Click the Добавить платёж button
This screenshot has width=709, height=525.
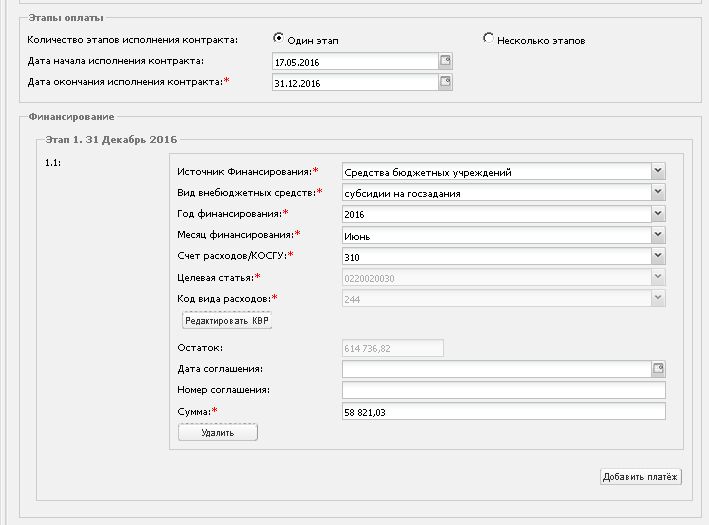(x=640, y=477)
